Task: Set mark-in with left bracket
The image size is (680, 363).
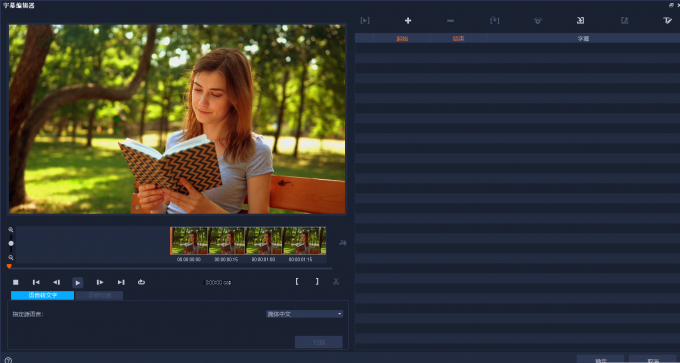Action: tap(297, 281)
